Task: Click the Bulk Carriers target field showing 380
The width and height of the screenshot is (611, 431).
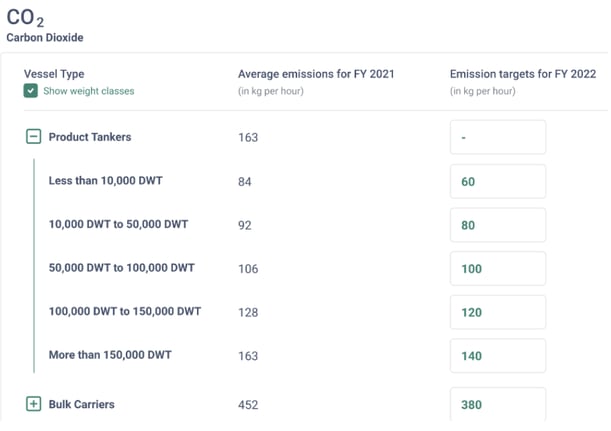Action: pos(498,405)
